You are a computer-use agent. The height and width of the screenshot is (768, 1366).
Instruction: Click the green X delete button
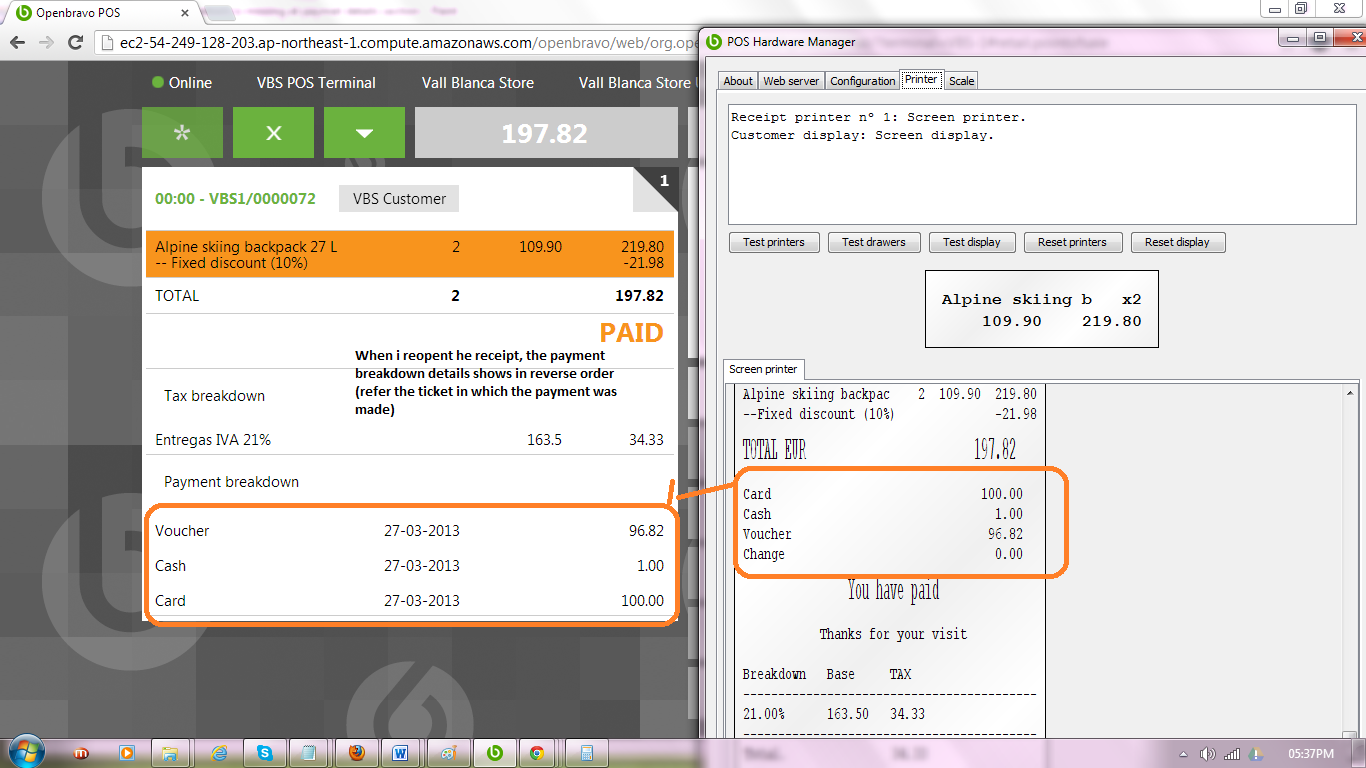(x=273, y=133)
